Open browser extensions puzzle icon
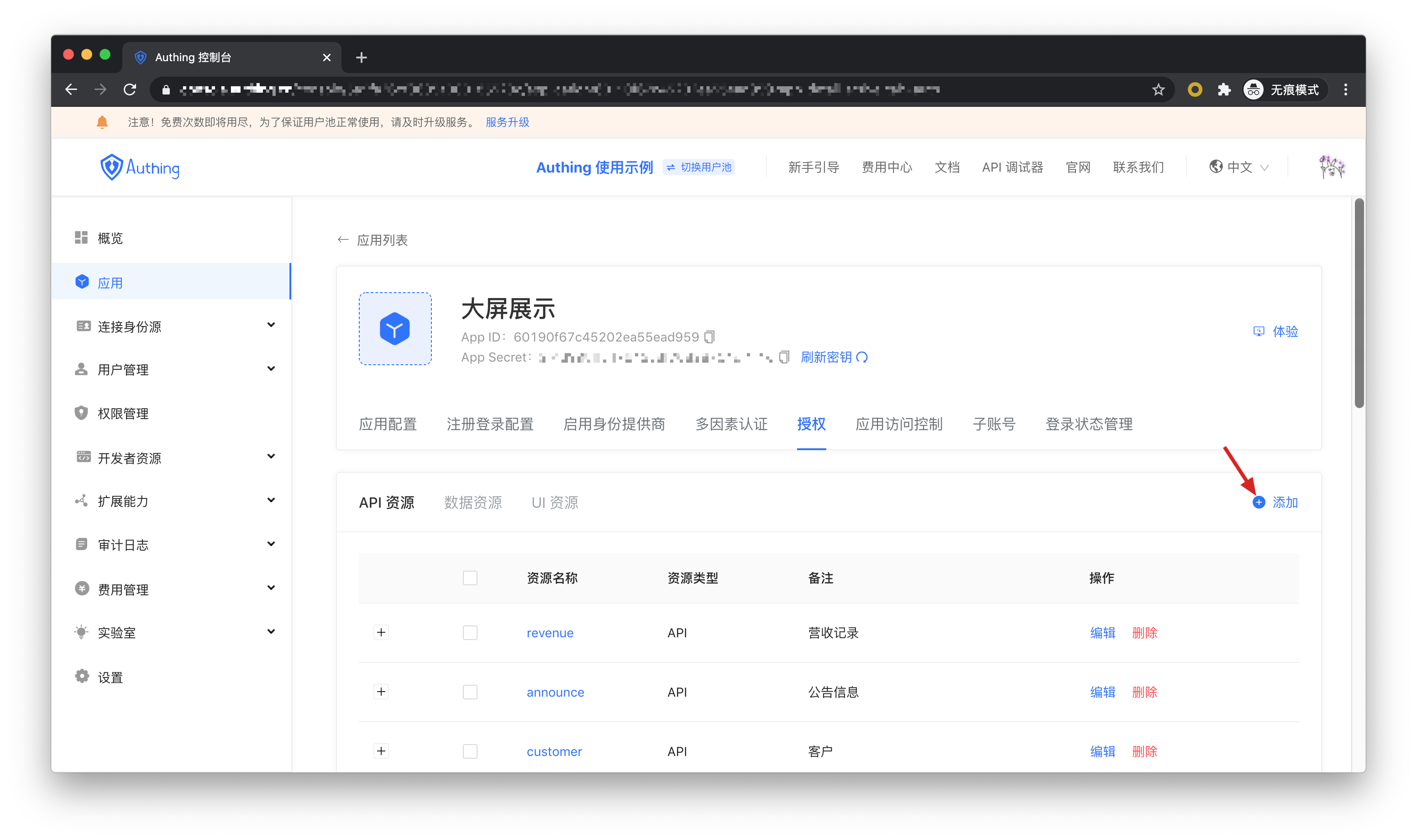1417x840 pixels. click(x=1224, y=89)
